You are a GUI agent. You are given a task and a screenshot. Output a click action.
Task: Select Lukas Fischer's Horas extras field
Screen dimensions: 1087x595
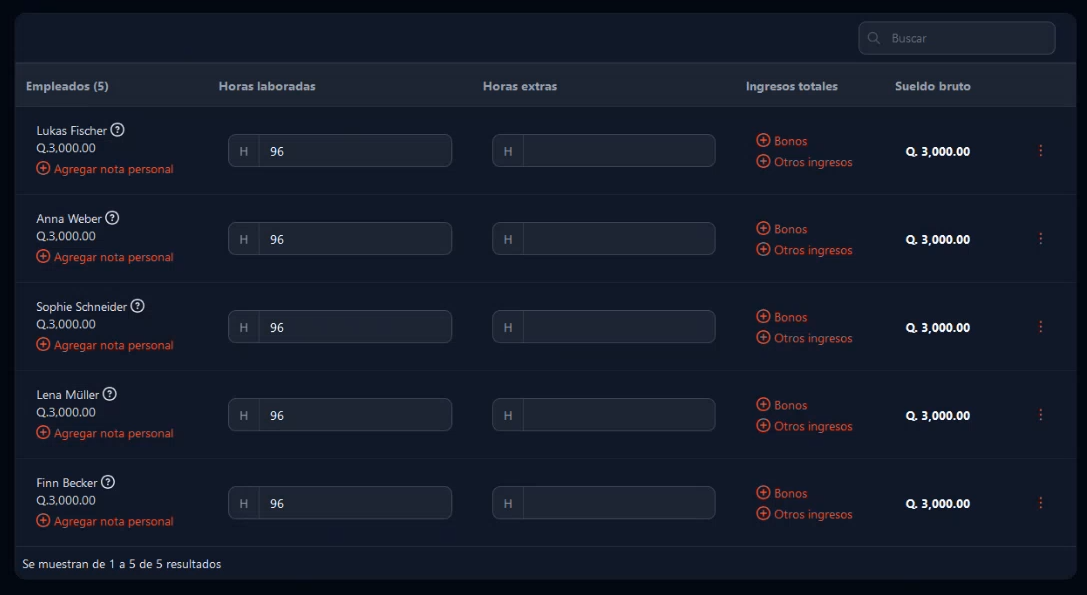(604, 150)
